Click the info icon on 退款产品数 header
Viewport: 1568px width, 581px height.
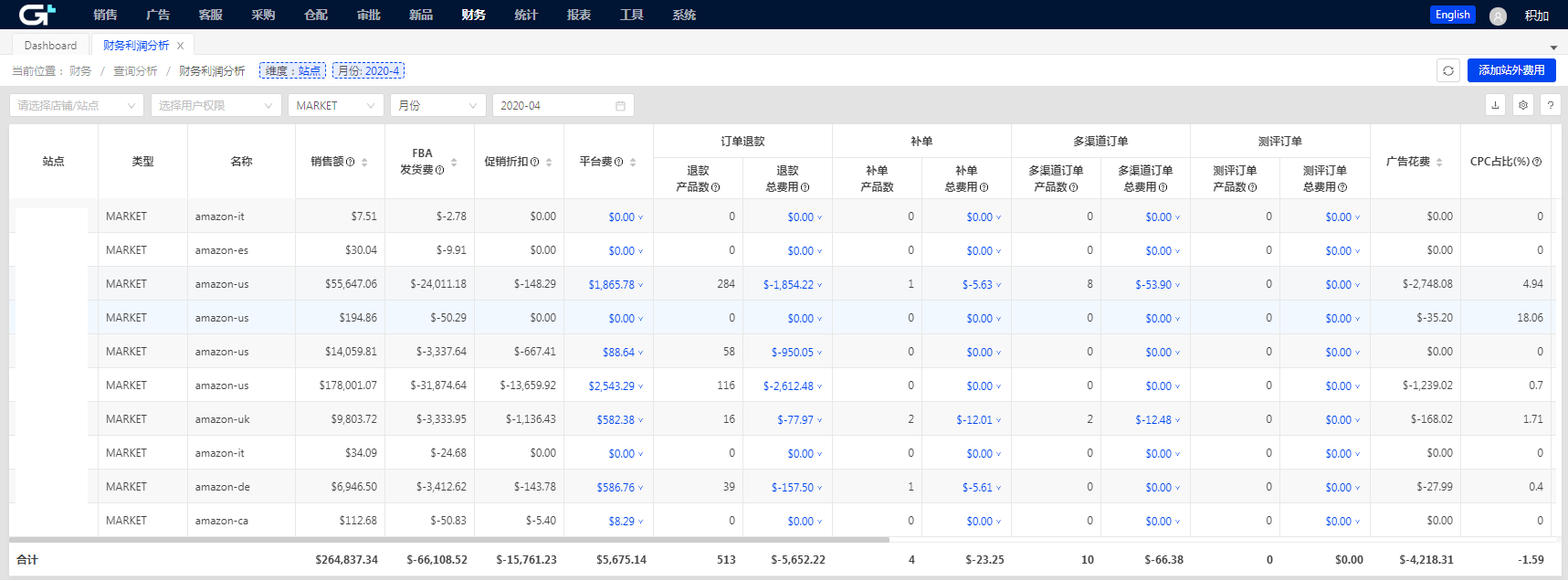(716, 187)
